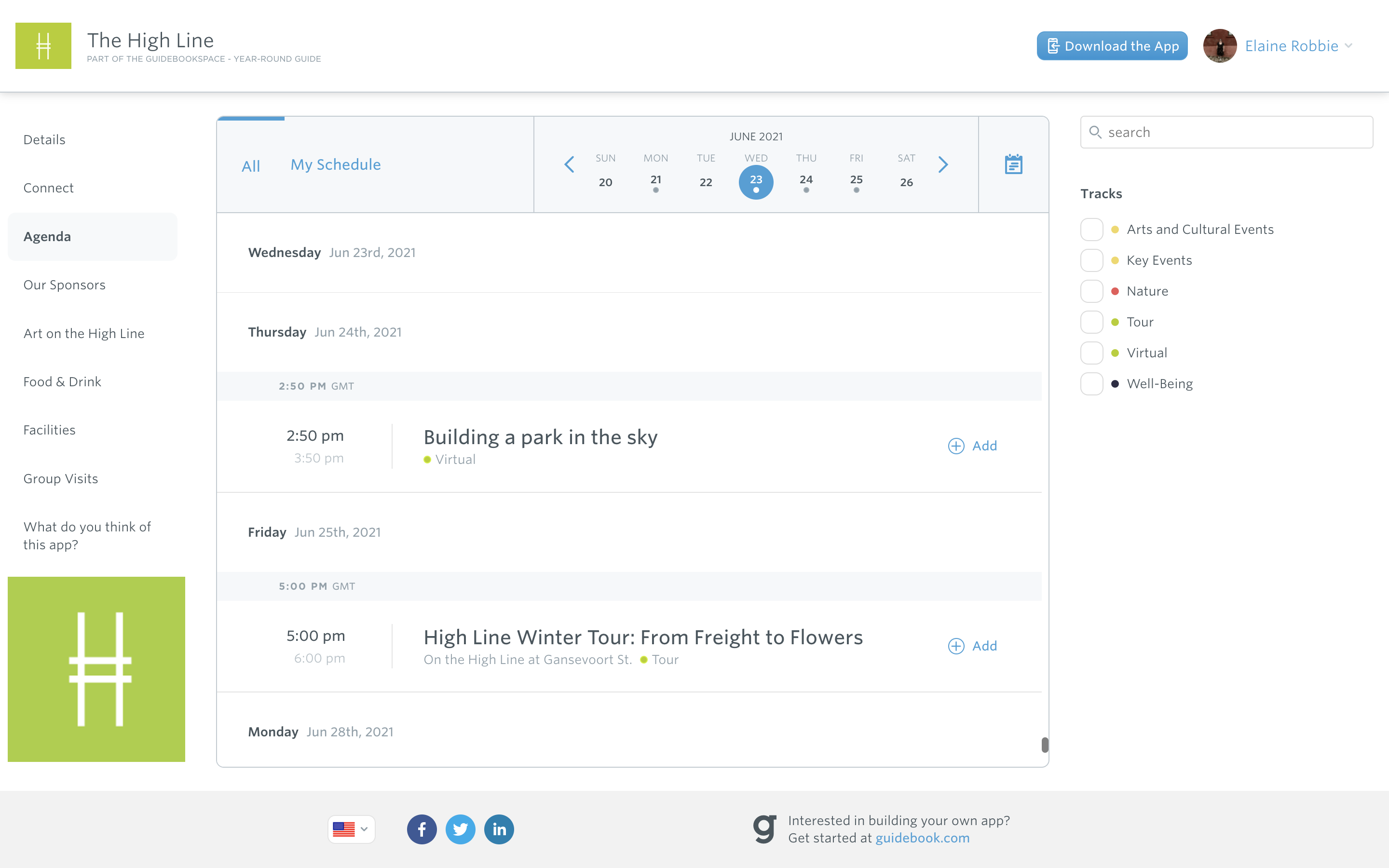Go to next week arrow

[x=943, y=165]
